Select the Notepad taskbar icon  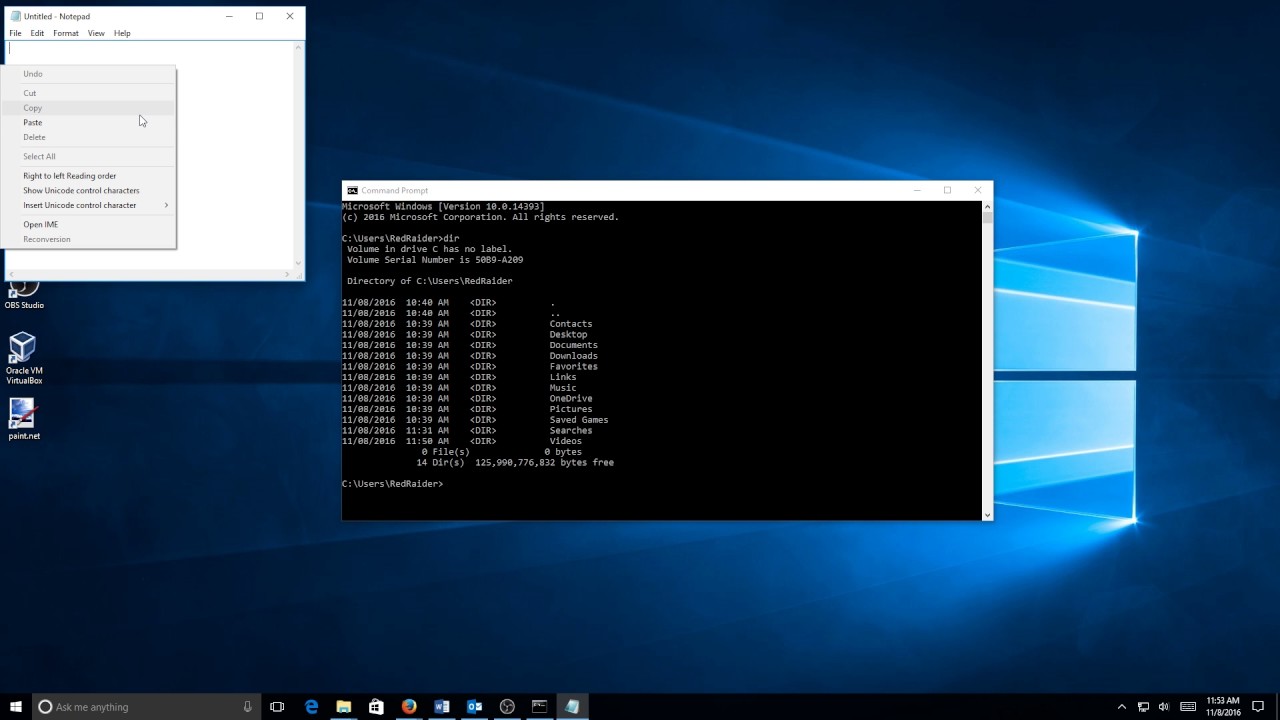(x=572, y=706)
